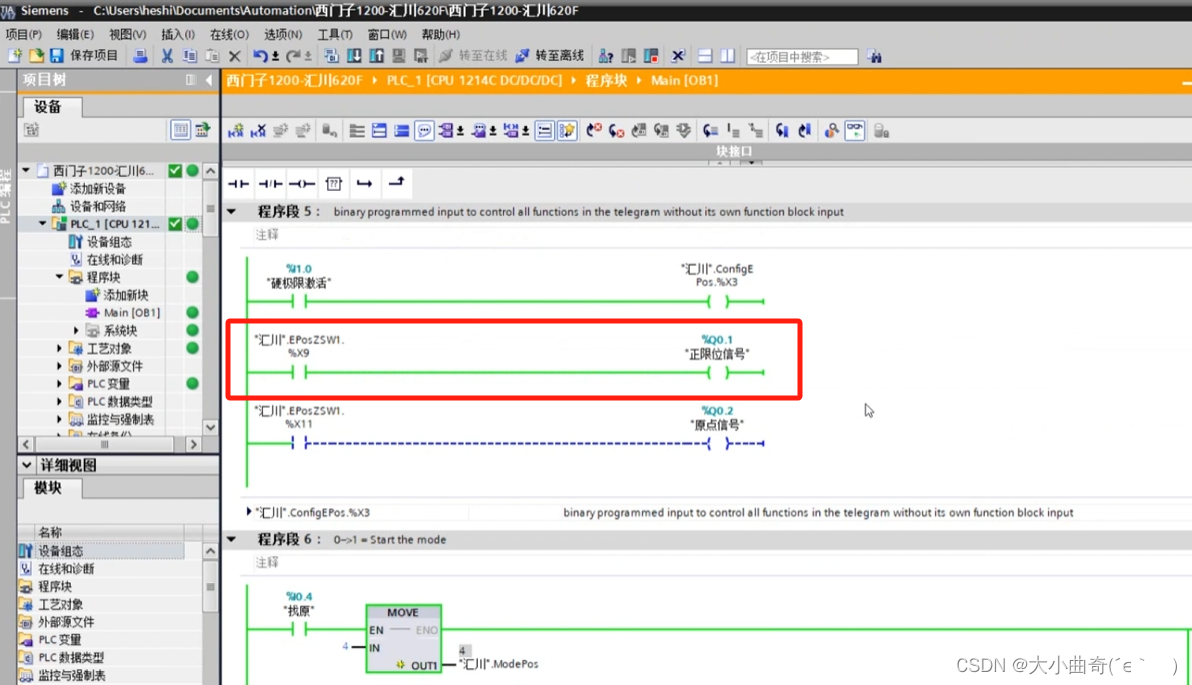The height and width of the screenshot is (685, 1192).
Task: Collapse 程序段 5 network
Action: pyautogui.click(x=232, y=211)
